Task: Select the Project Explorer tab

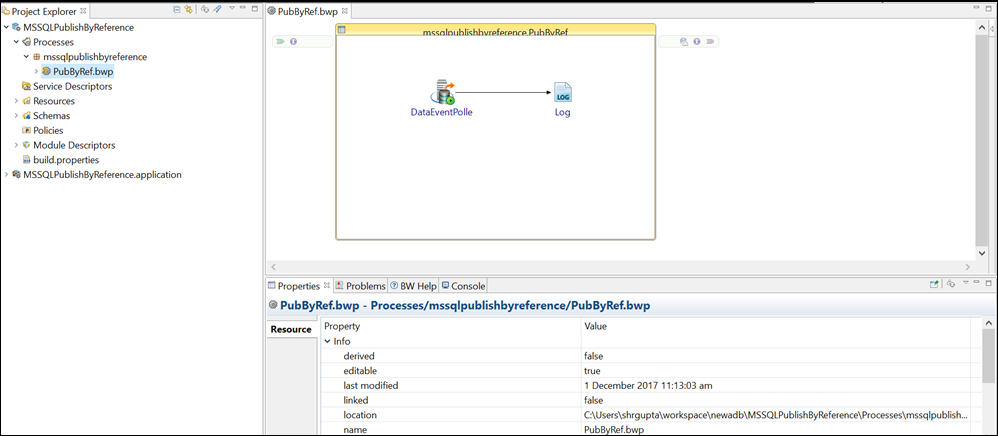Action: click(x=44, y=11)
